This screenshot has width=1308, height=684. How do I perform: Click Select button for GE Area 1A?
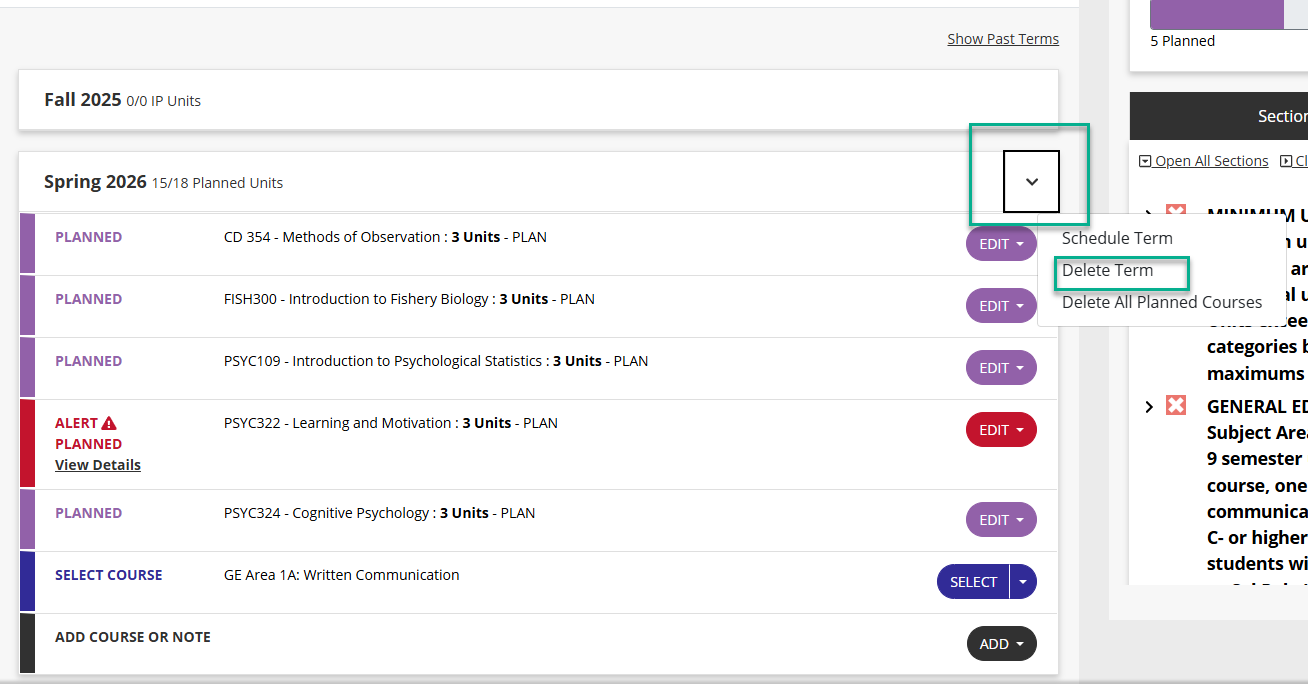point(973,582)
